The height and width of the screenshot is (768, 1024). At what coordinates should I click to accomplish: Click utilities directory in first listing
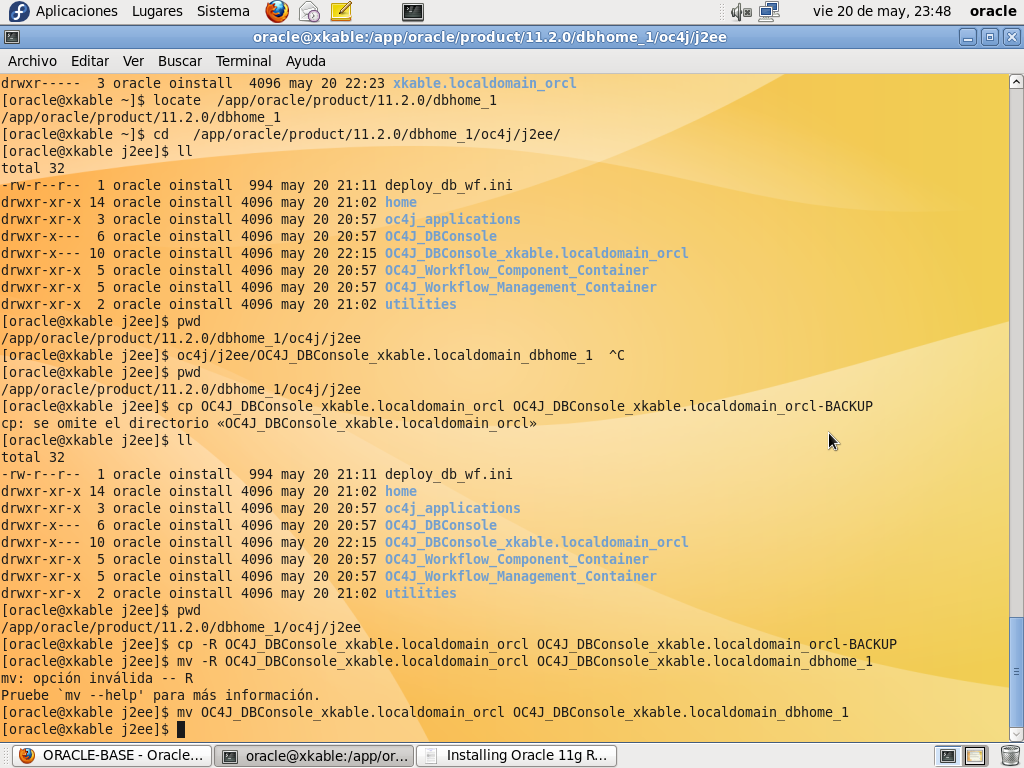pyautogui.click(x=420, y=304)
